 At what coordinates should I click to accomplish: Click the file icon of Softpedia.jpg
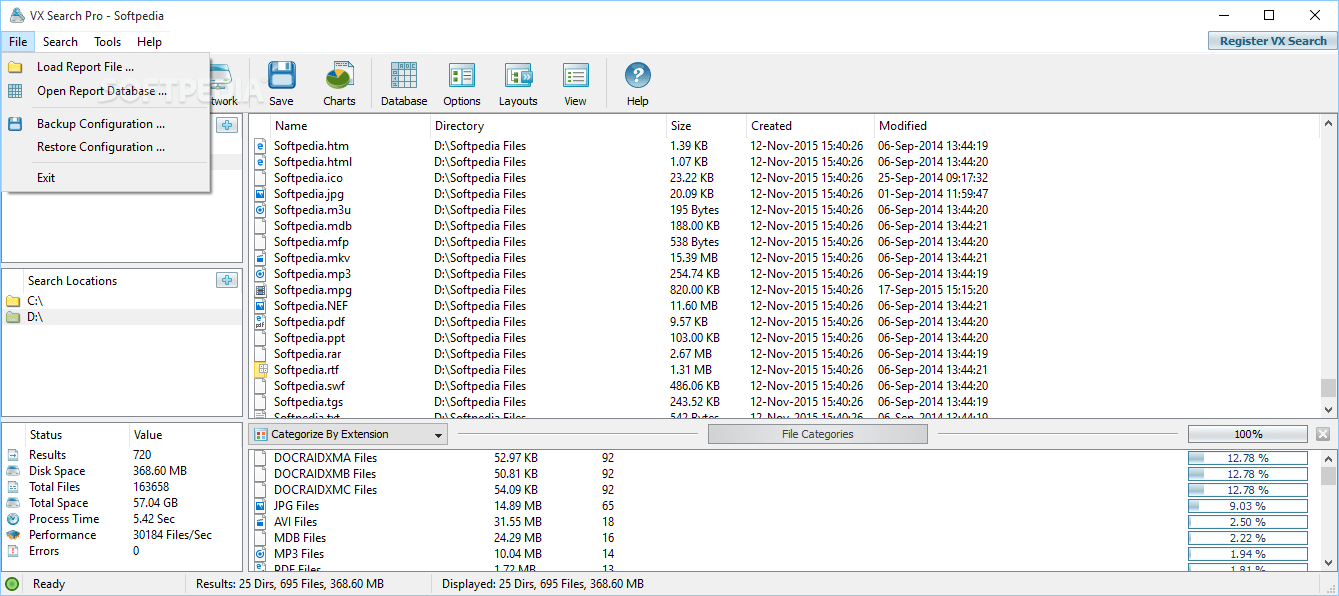(260, 194)
